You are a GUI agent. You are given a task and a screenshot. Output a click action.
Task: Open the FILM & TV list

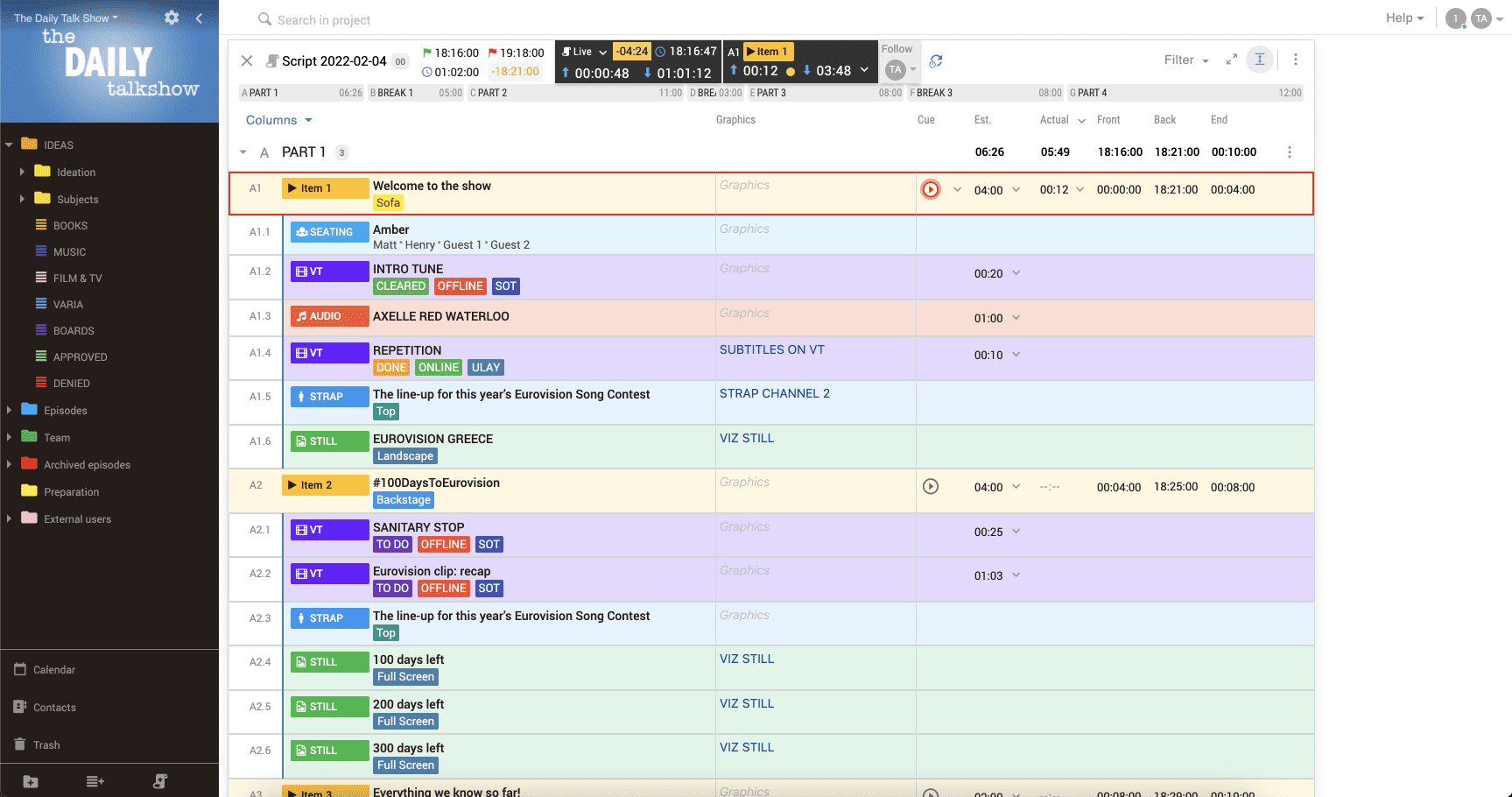(x=77, y=279)
